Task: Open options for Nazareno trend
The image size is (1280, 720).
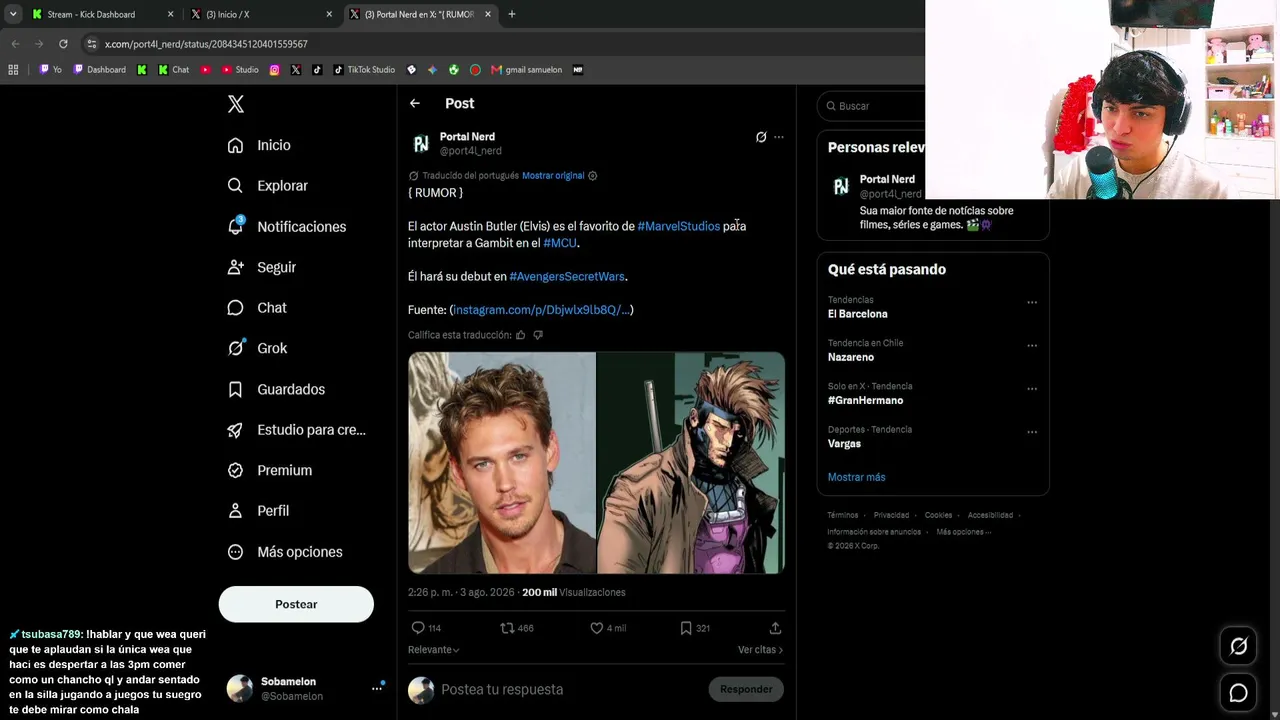Action: [x=1032, y=346]
